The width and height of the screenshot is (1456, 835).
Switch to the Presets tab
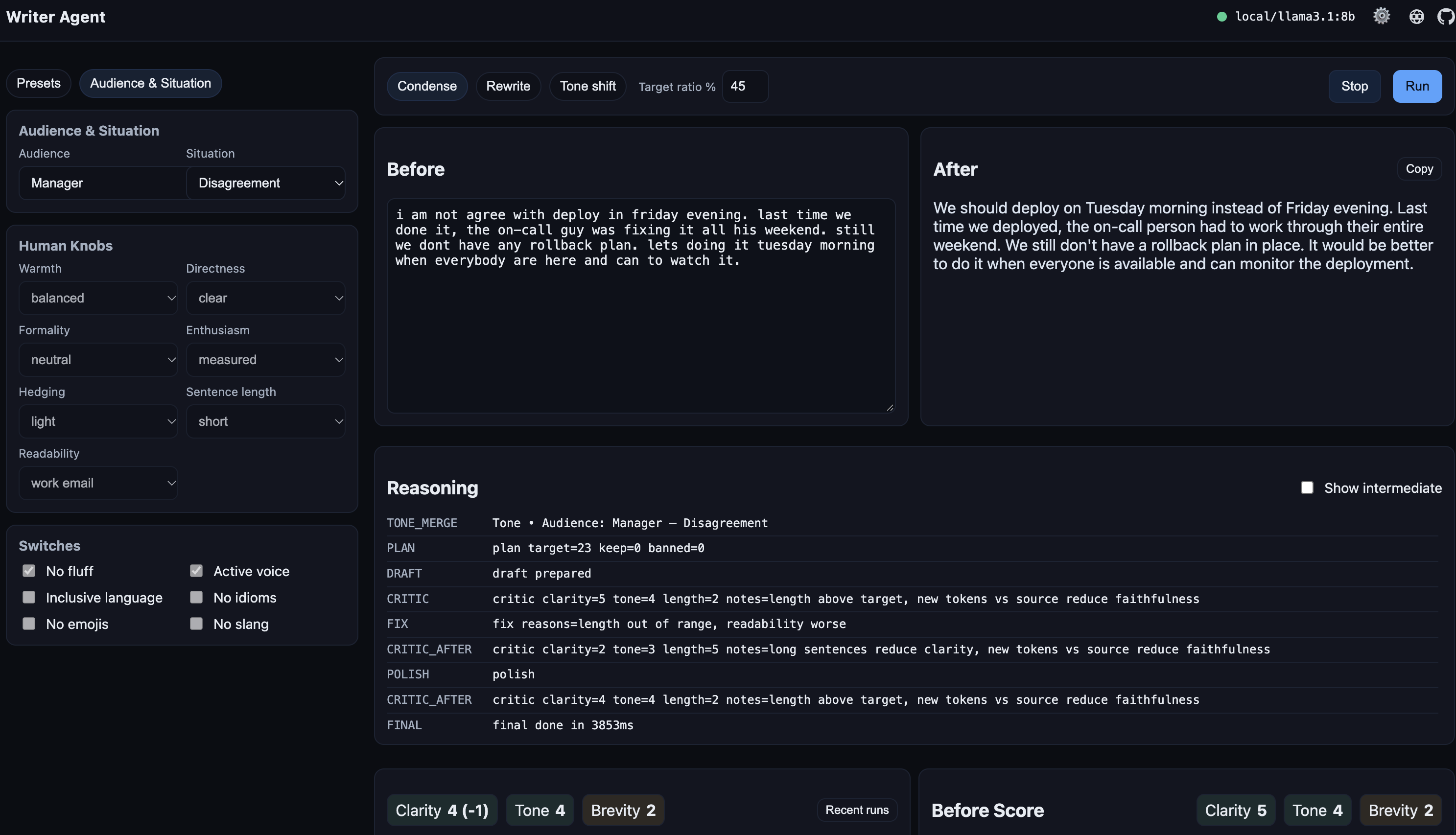[38, 83]
